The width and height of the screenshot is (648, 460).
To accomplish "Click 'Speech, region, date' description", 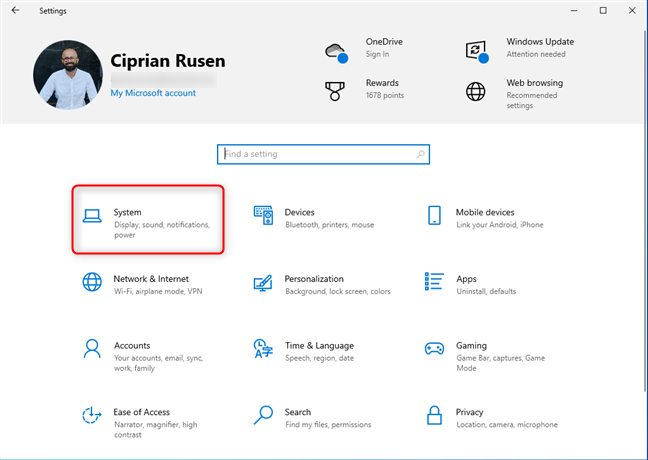I will 319,358.
